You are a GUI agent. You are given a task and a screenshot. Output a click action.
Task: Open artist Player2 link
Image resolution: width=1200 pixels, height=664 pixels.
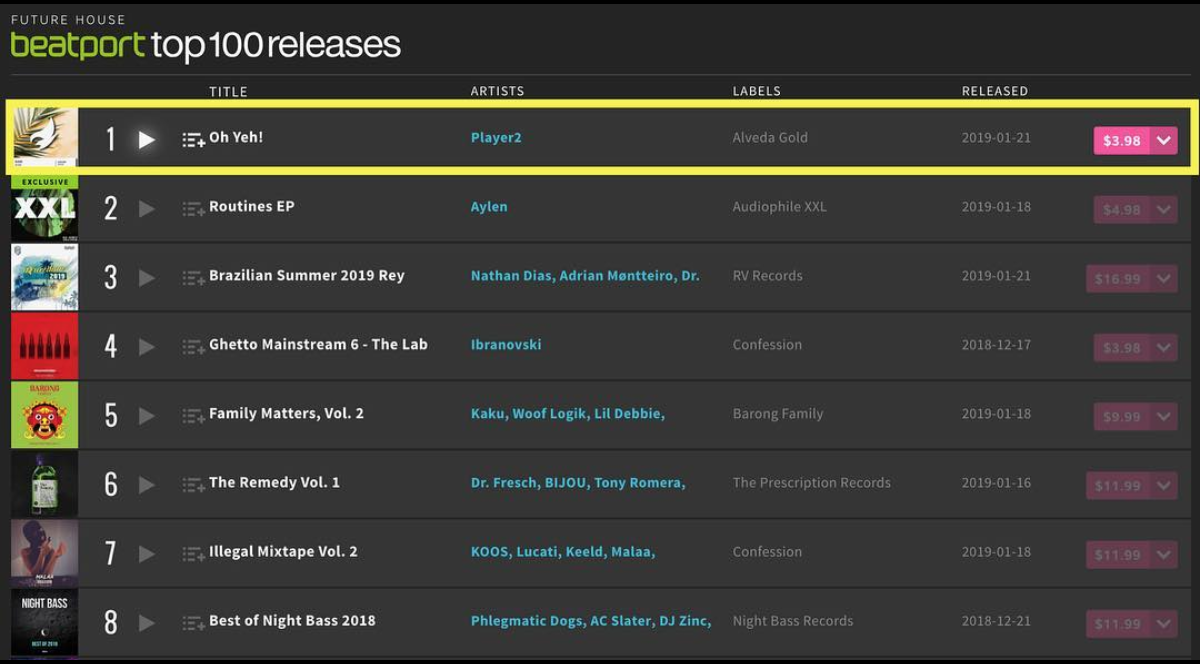click(x=496, y=138)
